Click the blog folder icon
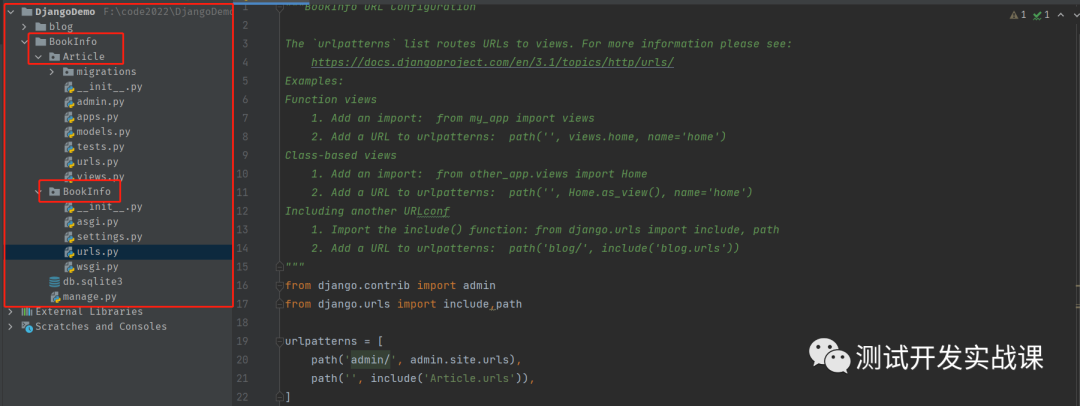This screenshot has height=406, width=1080. pyautogui.click(x=40, y=26)
